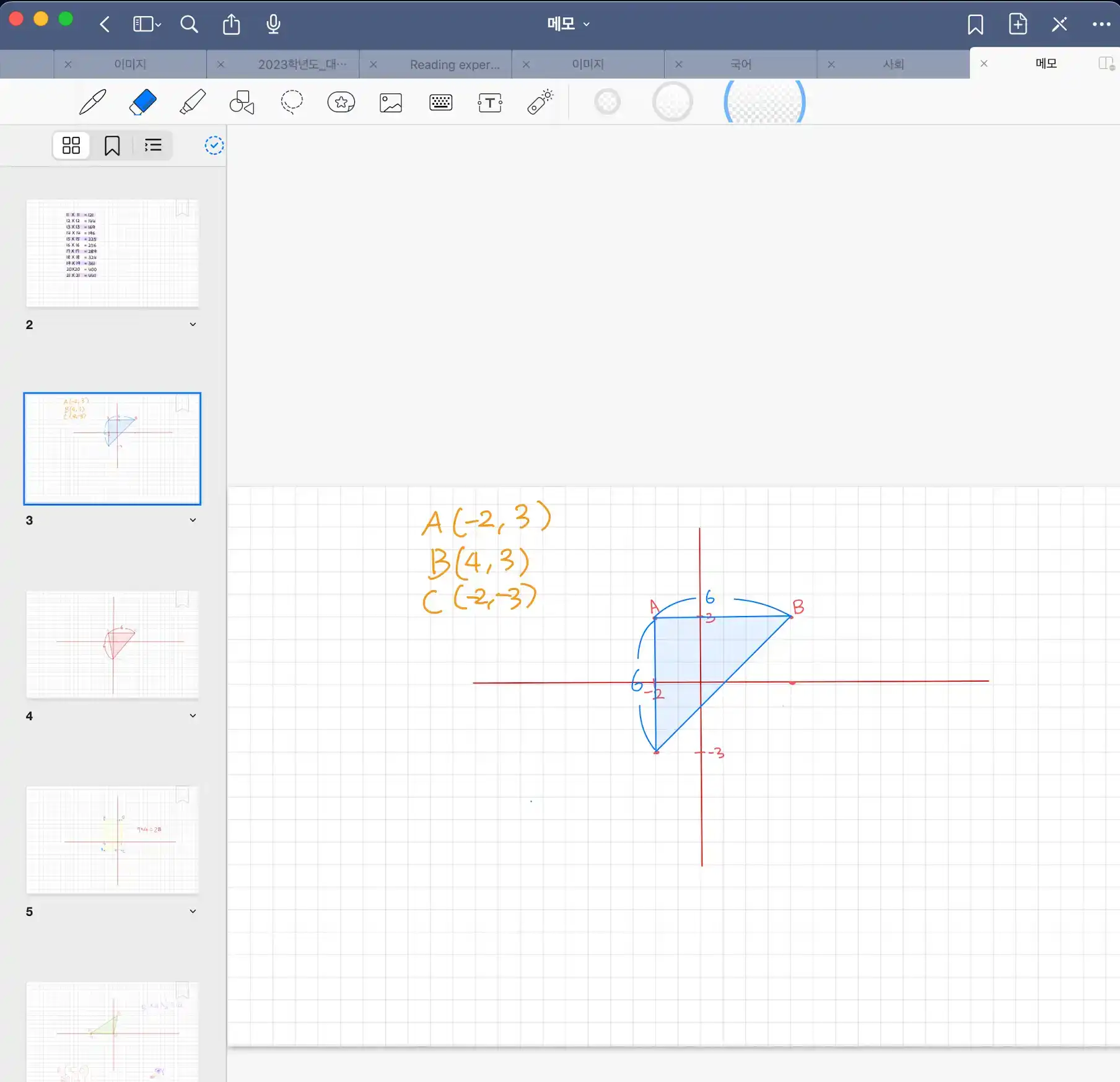Switch sidebar to bookmarks view
The width and height of the screenshot is (1120, 1082).
112,146
